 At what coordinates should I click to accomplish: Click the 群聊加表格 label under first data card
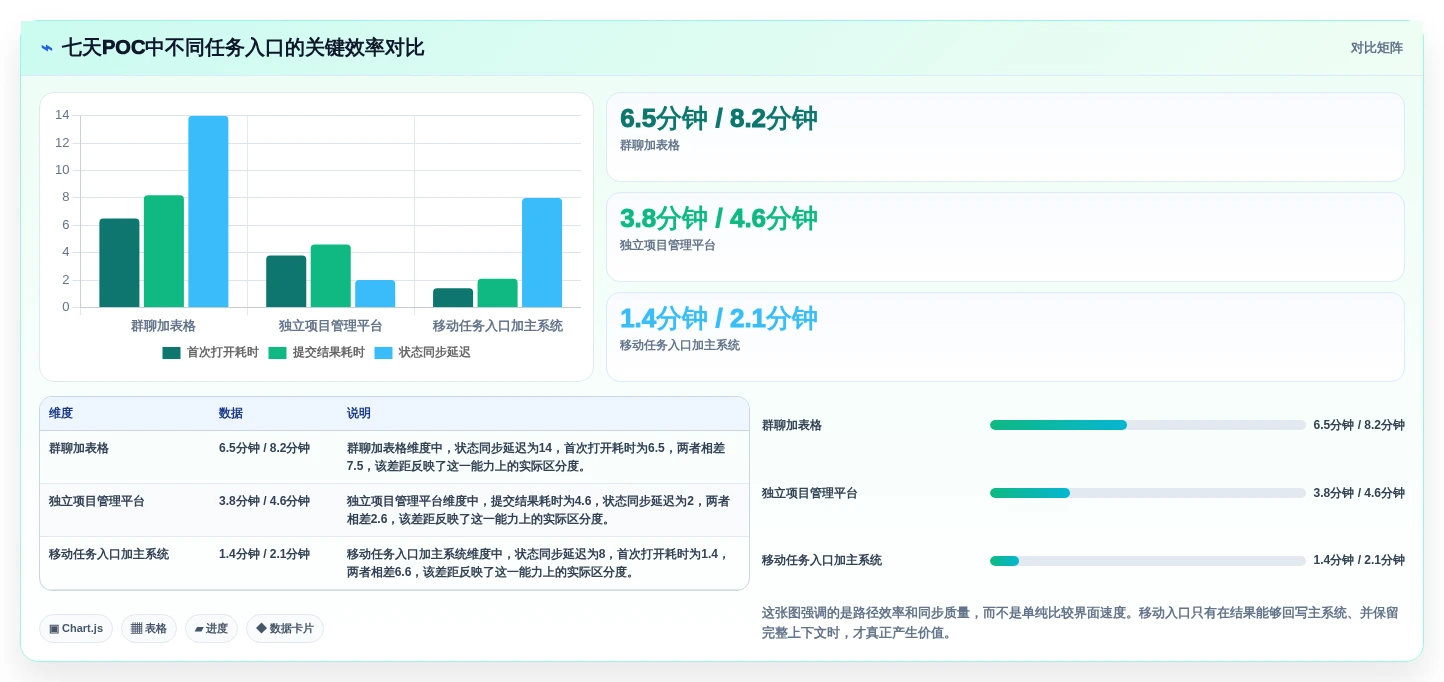point(650,145)
